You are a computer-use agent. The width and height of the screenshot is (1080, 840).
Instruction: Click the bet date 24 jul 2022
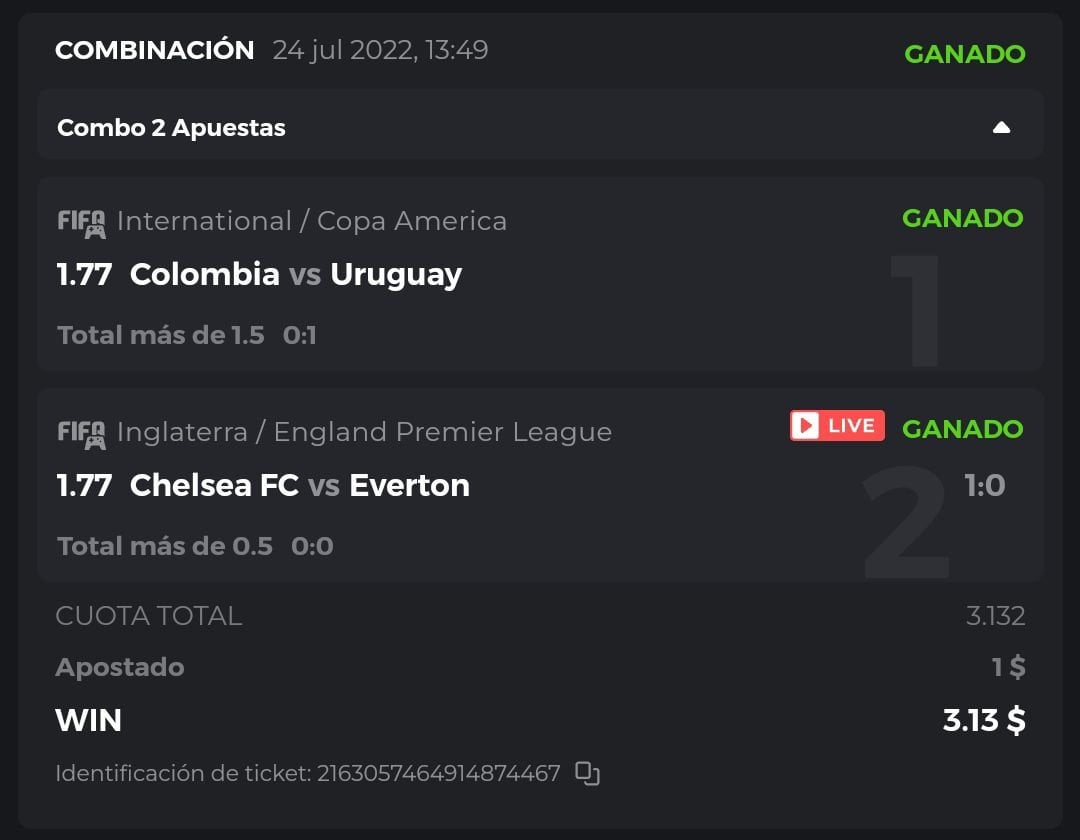pyautogui.click(x=380, y=50)
